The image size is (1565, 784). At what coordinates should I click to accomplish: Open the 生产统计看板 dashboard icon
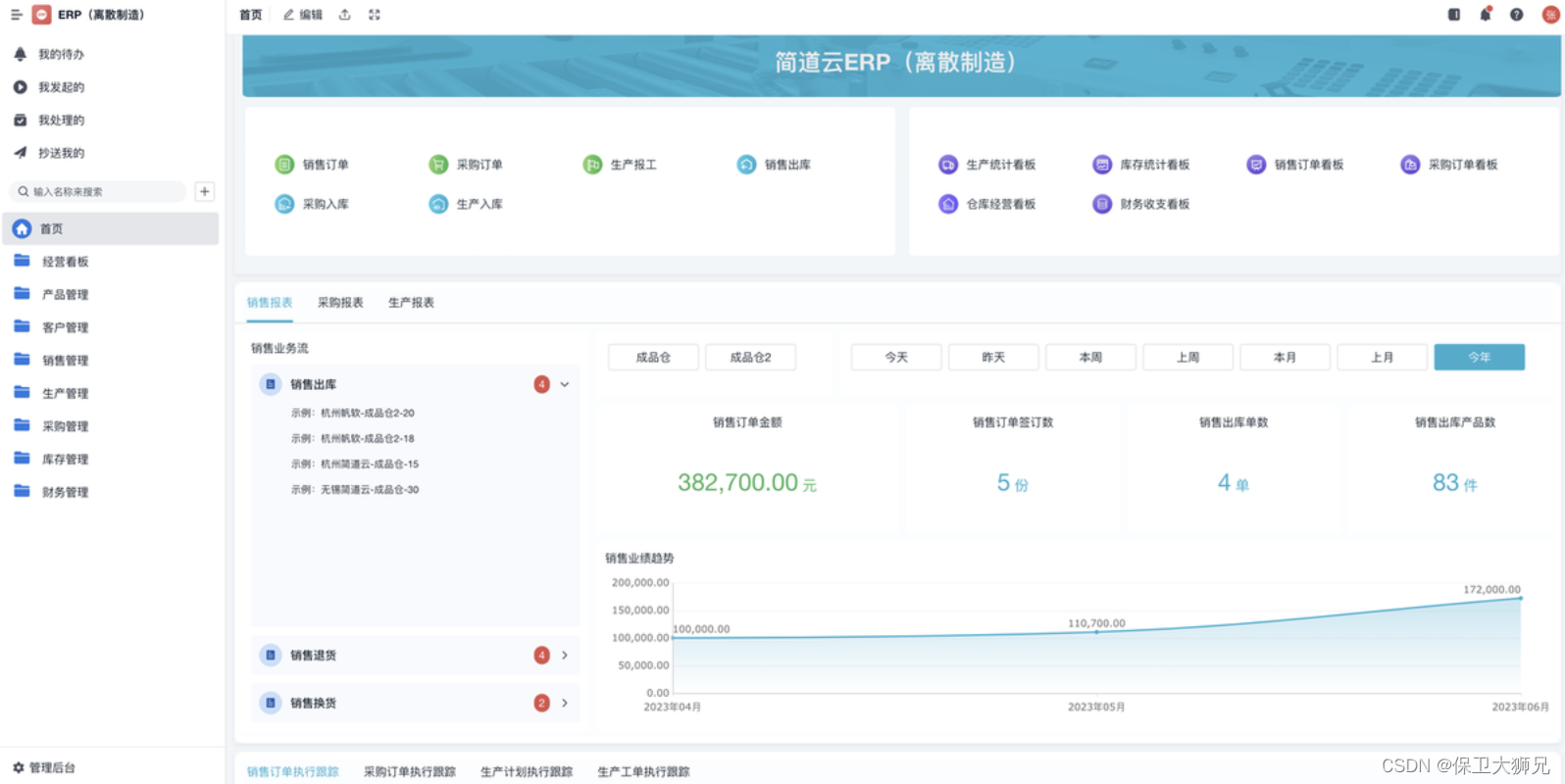(948, 165)
